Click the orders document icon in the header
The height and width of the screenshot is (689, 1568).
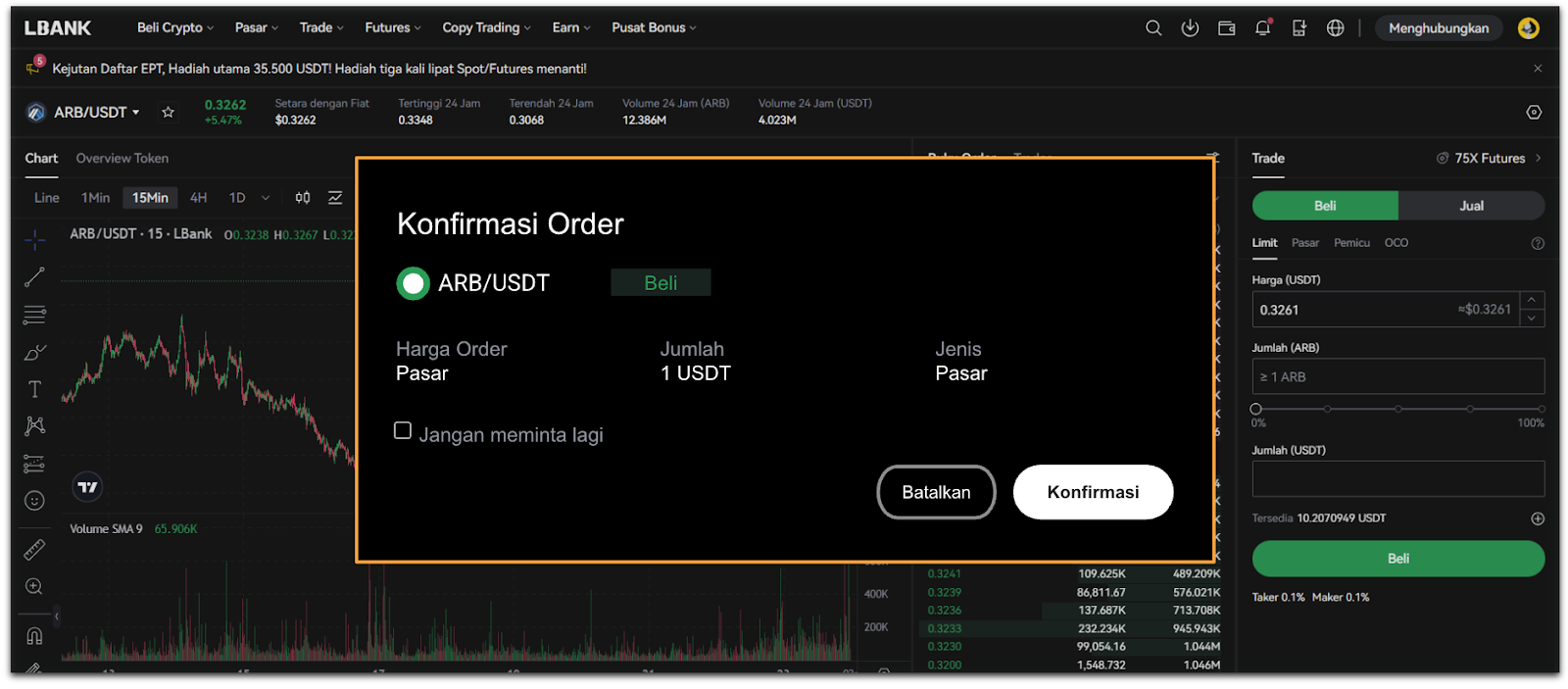[x=1298, y=28]
